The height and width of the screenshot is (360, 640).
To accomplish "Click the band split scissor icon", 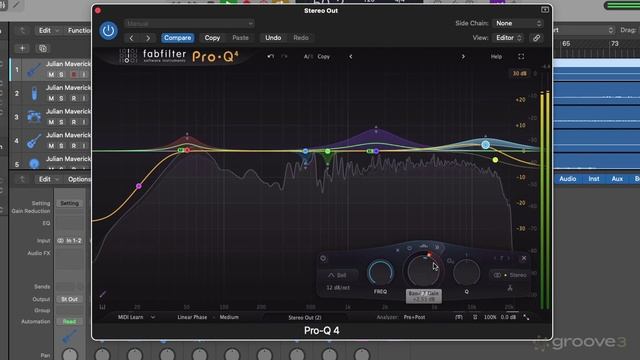I will coord(510,288).
